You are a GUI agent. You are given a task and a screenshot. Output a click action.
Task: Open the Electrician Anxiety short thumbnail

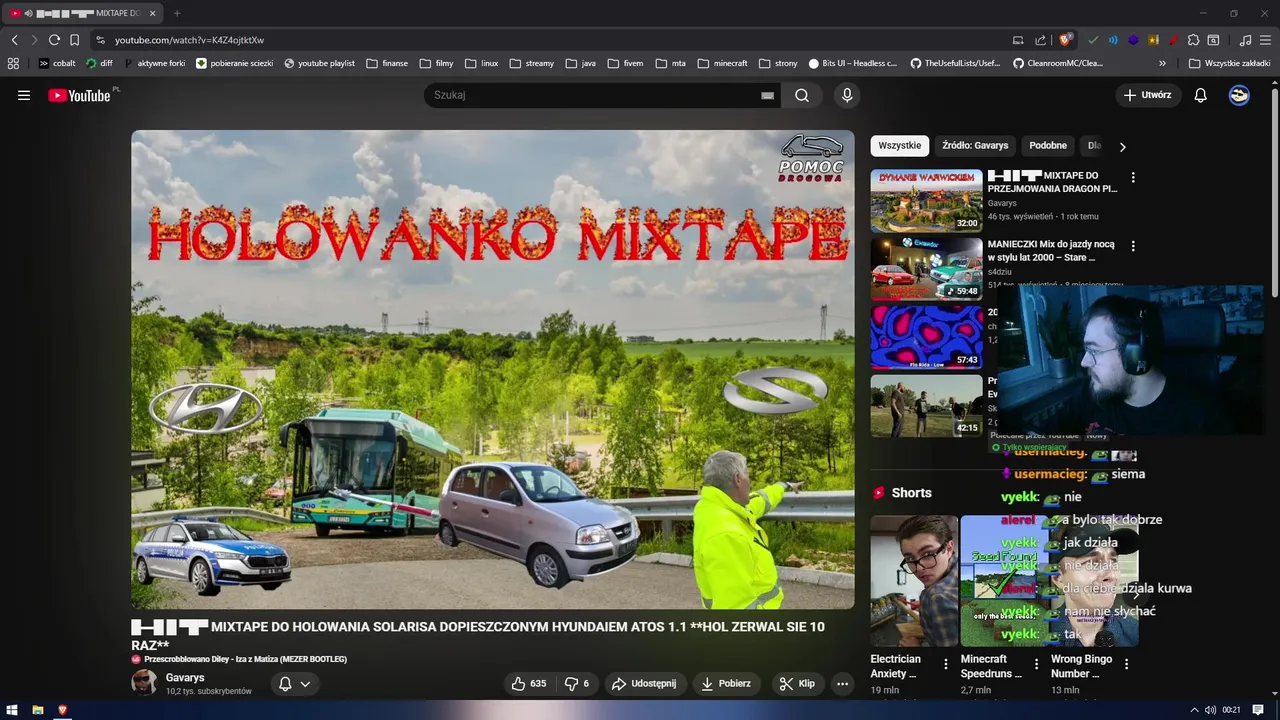coord(914,581)
